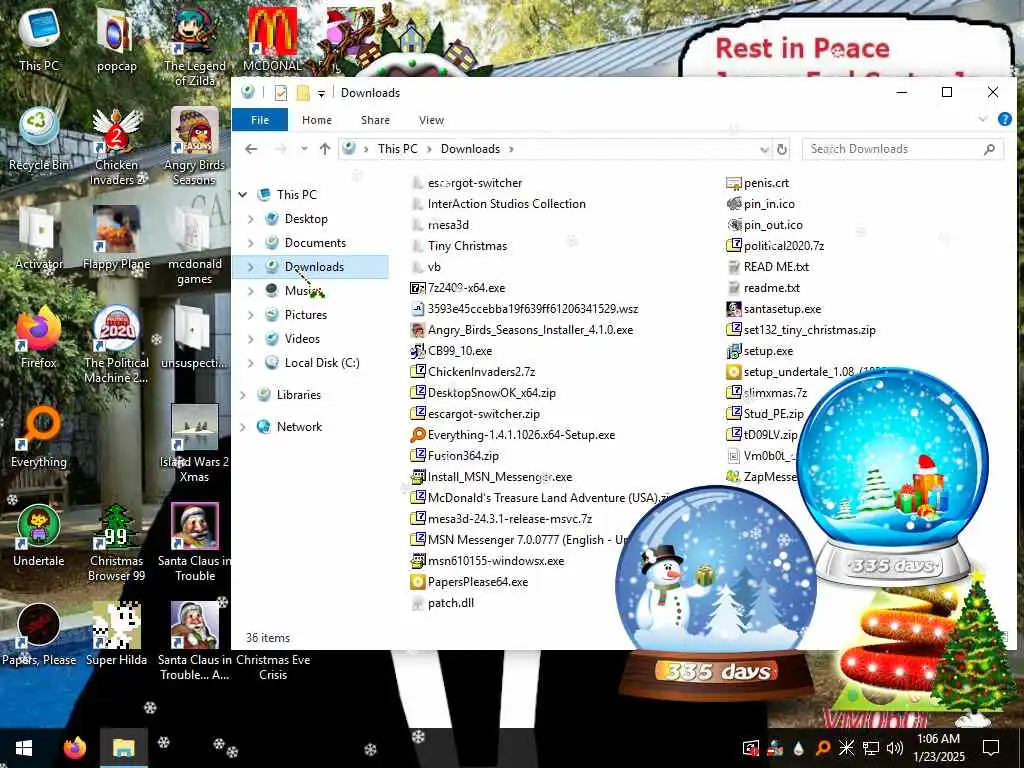Launch Flappy Plane from desktop
The width and height of the screenshot is (1024, 768).
point(116,238)
